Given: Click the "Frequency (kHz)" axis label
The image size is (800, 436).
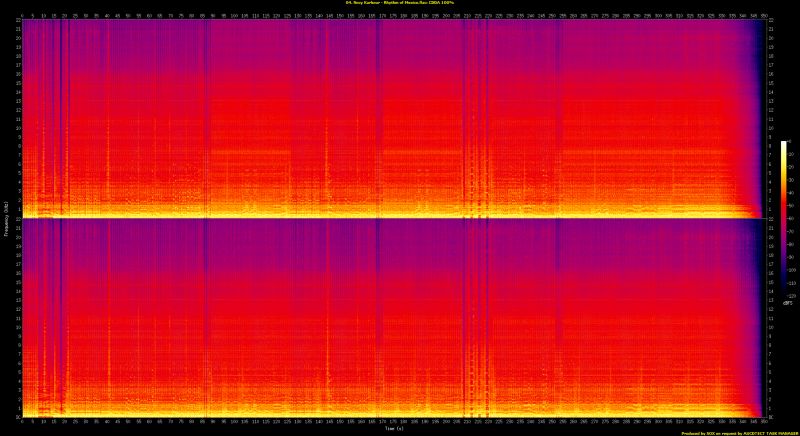Looking at the screenshot, I should coord(5,218).
